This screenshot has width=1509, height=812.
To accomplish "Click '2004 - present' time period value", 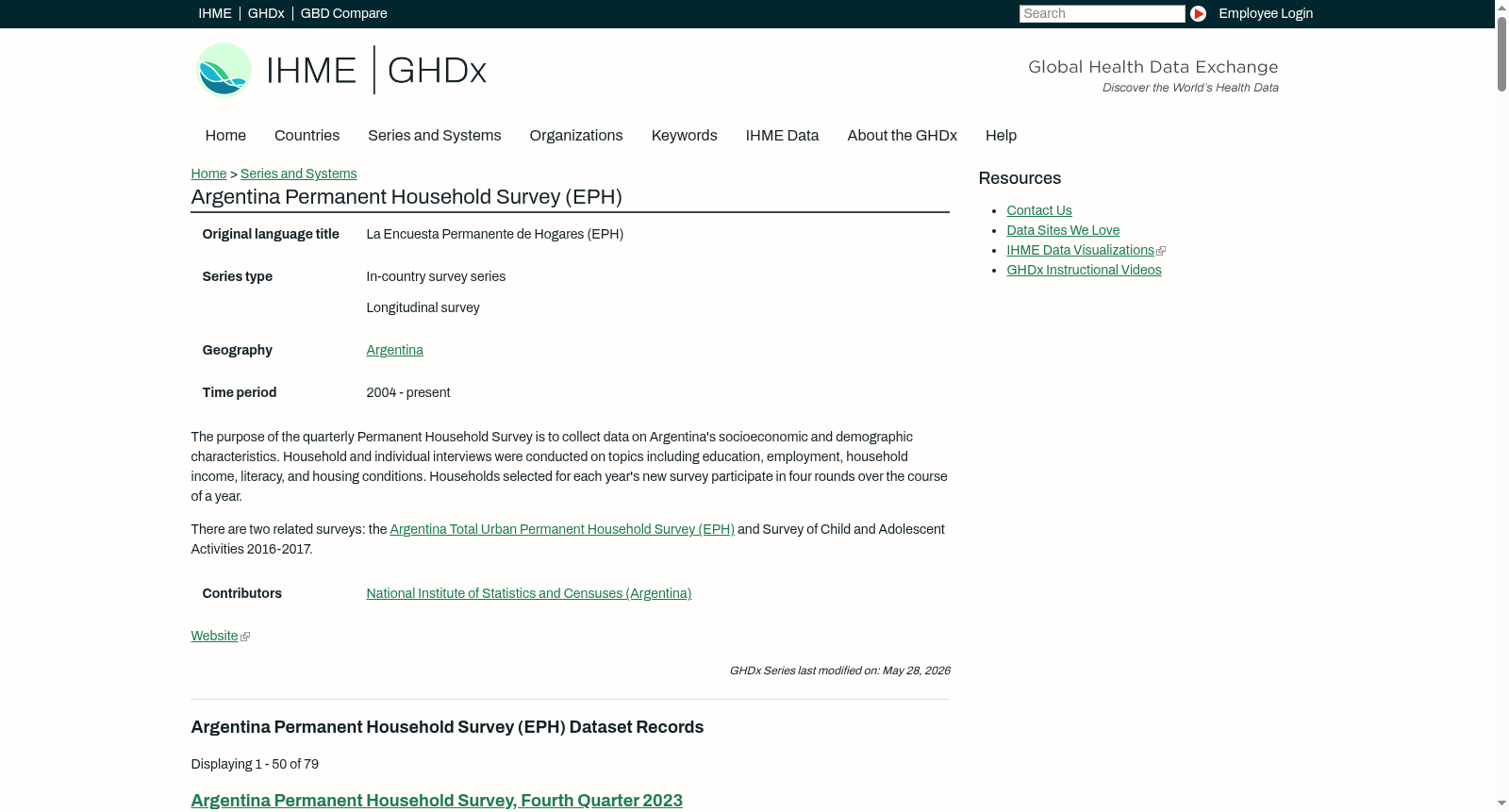I will pos(407,392).
